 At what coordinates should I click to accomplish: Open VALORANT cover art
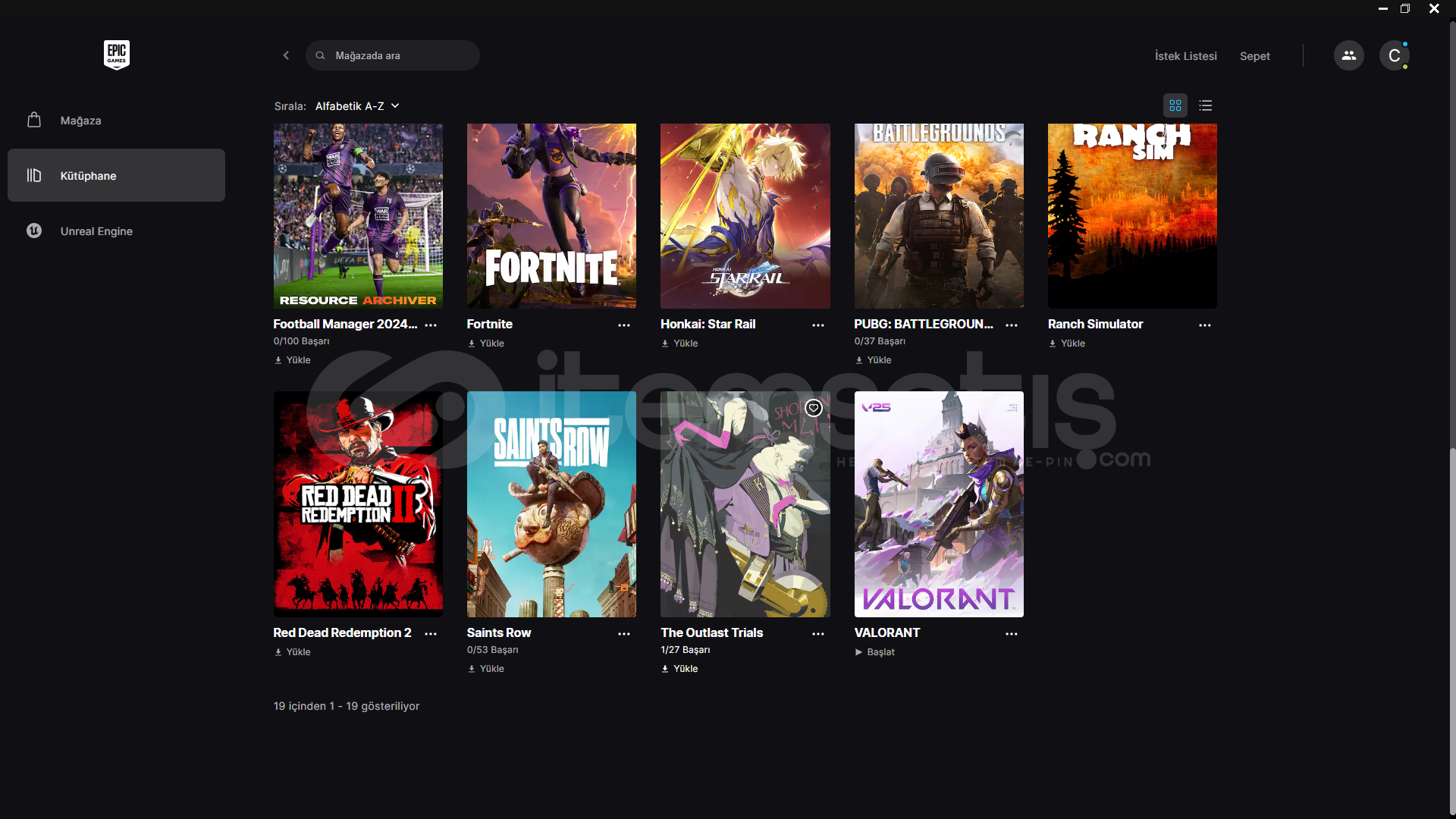(x=939, y=504)
